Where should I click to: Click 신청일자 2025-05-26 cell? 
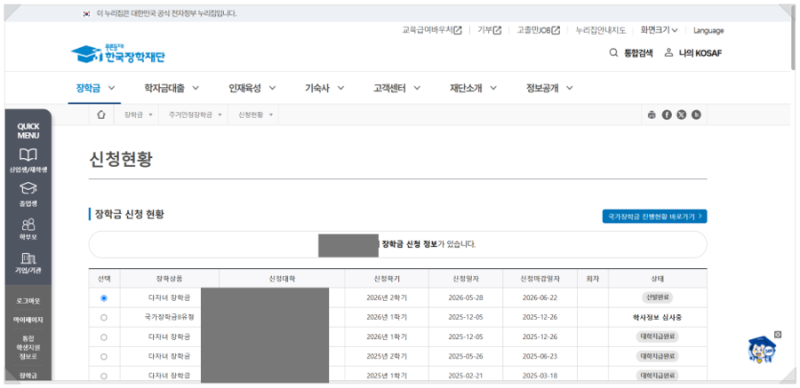pyautogui.click(x=465, y=356)
